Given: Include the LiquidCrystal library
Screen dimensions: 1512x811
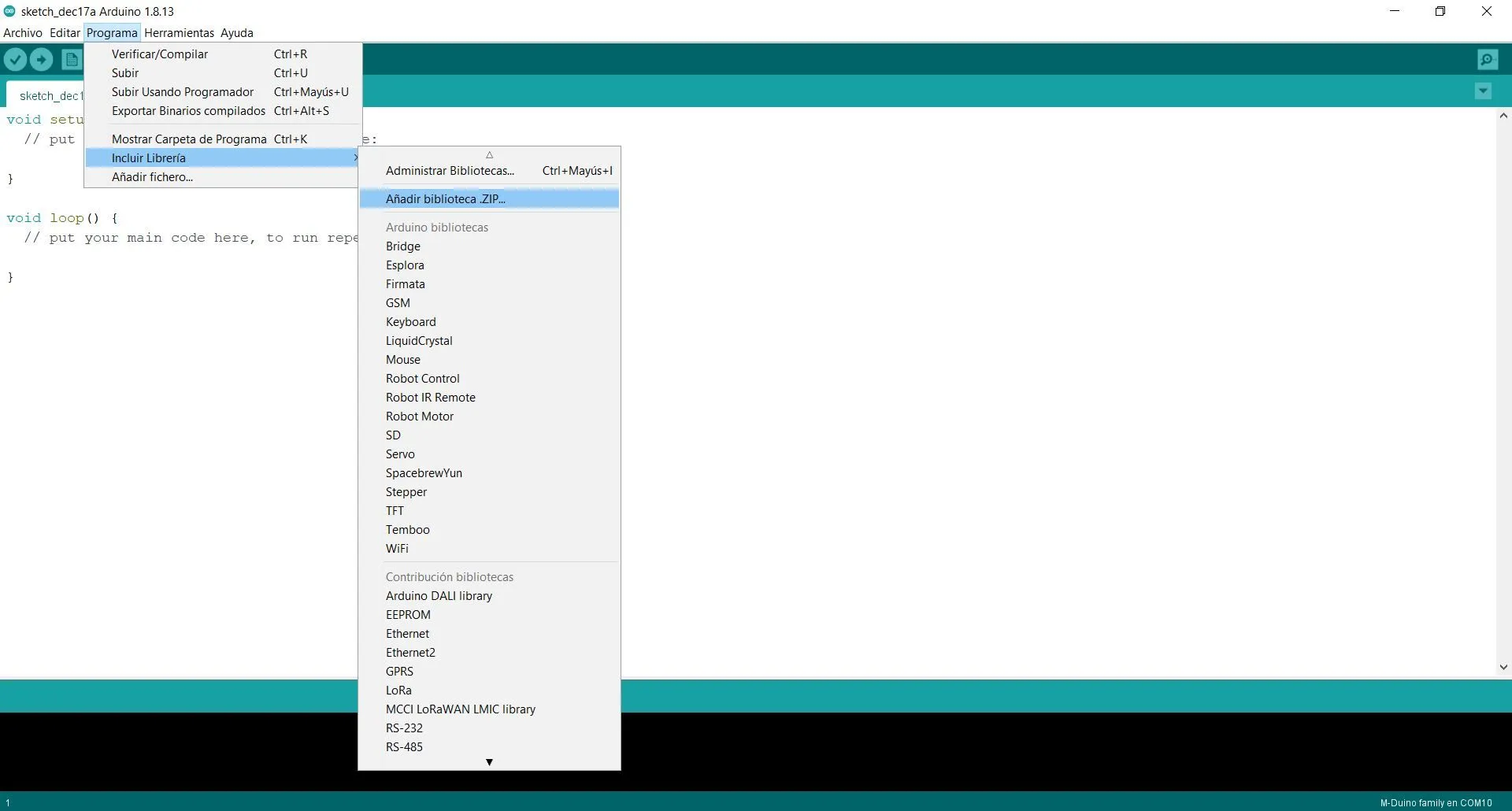Looking at the screenshot, I should 489,341.
